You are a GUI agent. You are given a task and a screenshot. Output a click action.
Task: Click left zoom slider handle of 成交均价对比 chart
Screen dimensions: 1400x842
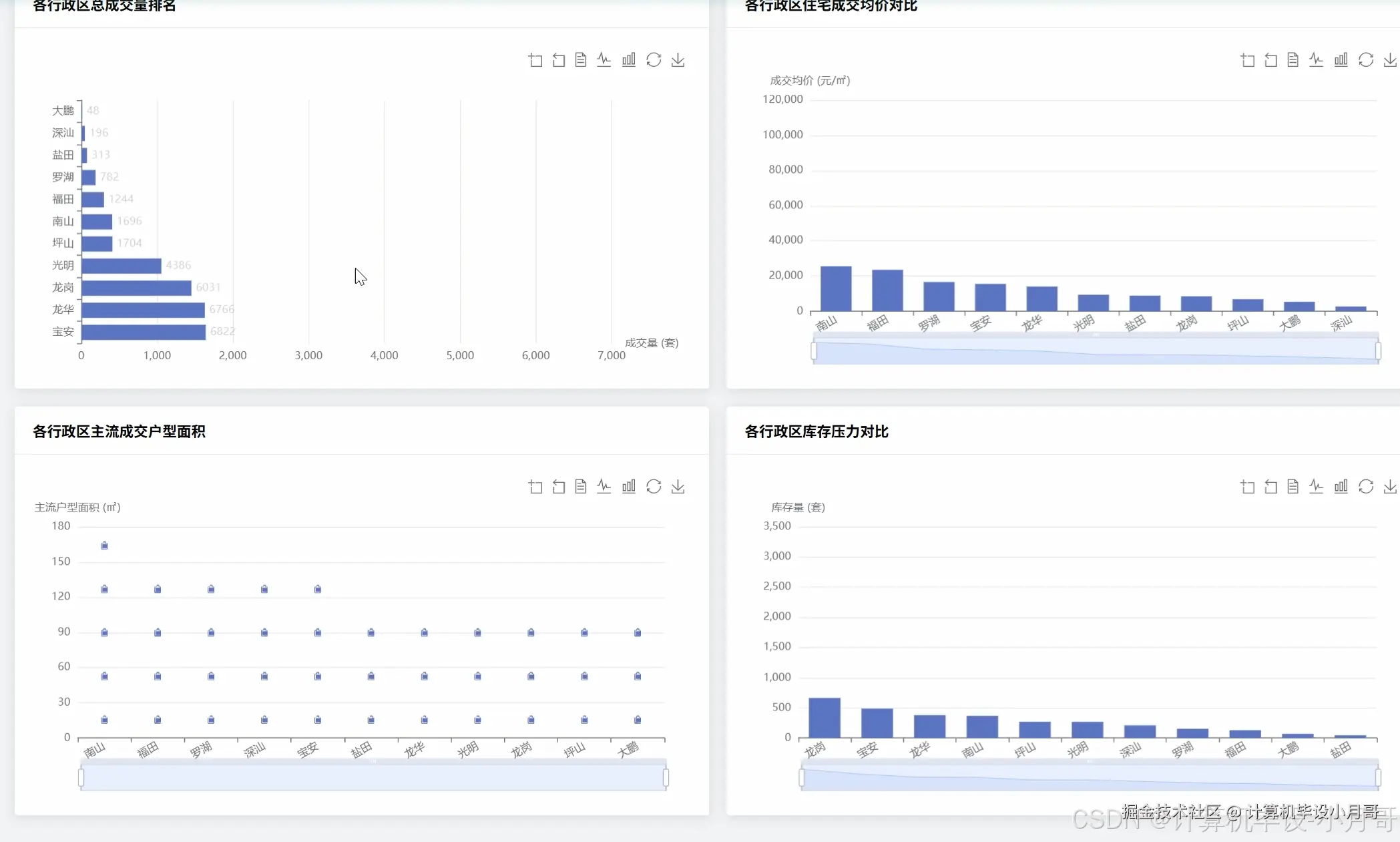tap(814, 351)
